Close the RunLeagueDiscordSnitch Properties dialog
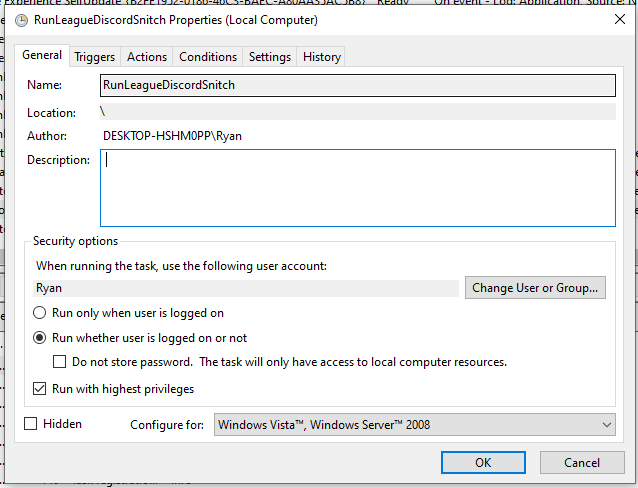Image resolution: width=638 pixels, height=488 pixels. pos(620,19)
